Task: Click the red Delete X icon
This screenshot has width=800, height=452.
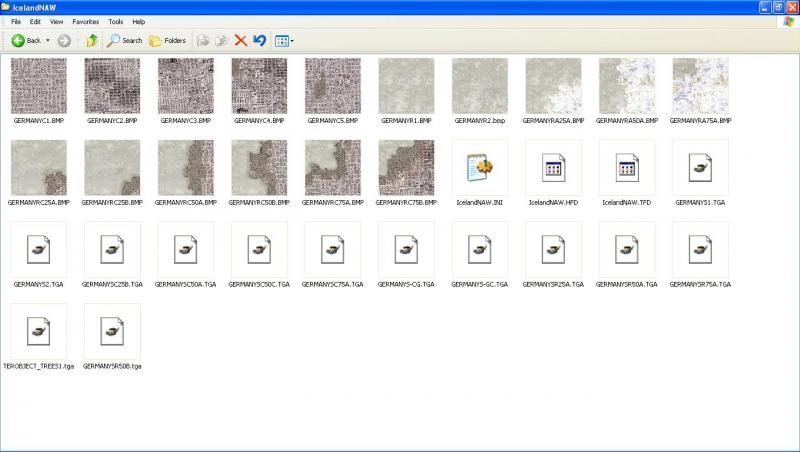Action: [x=241, y=40]
